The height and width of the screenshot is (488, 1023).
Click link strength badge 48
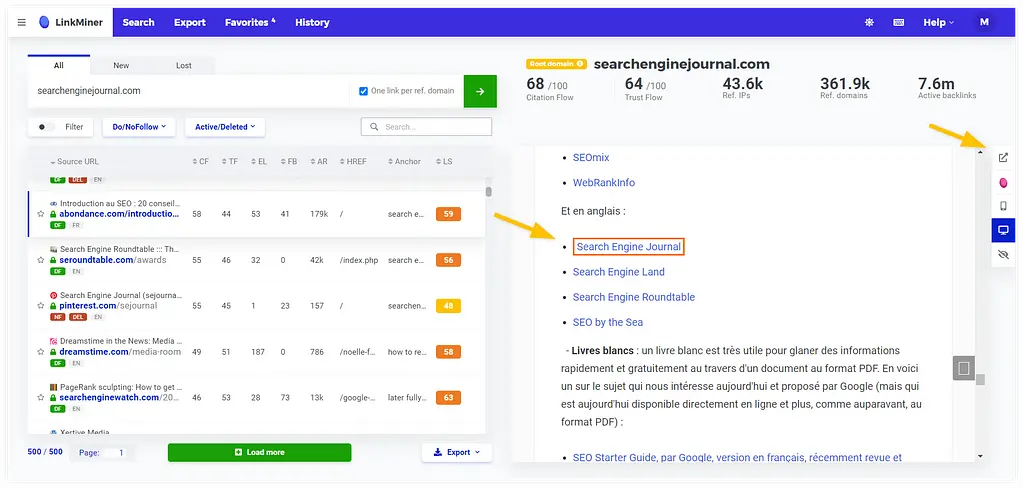click(x=448, y=306)
